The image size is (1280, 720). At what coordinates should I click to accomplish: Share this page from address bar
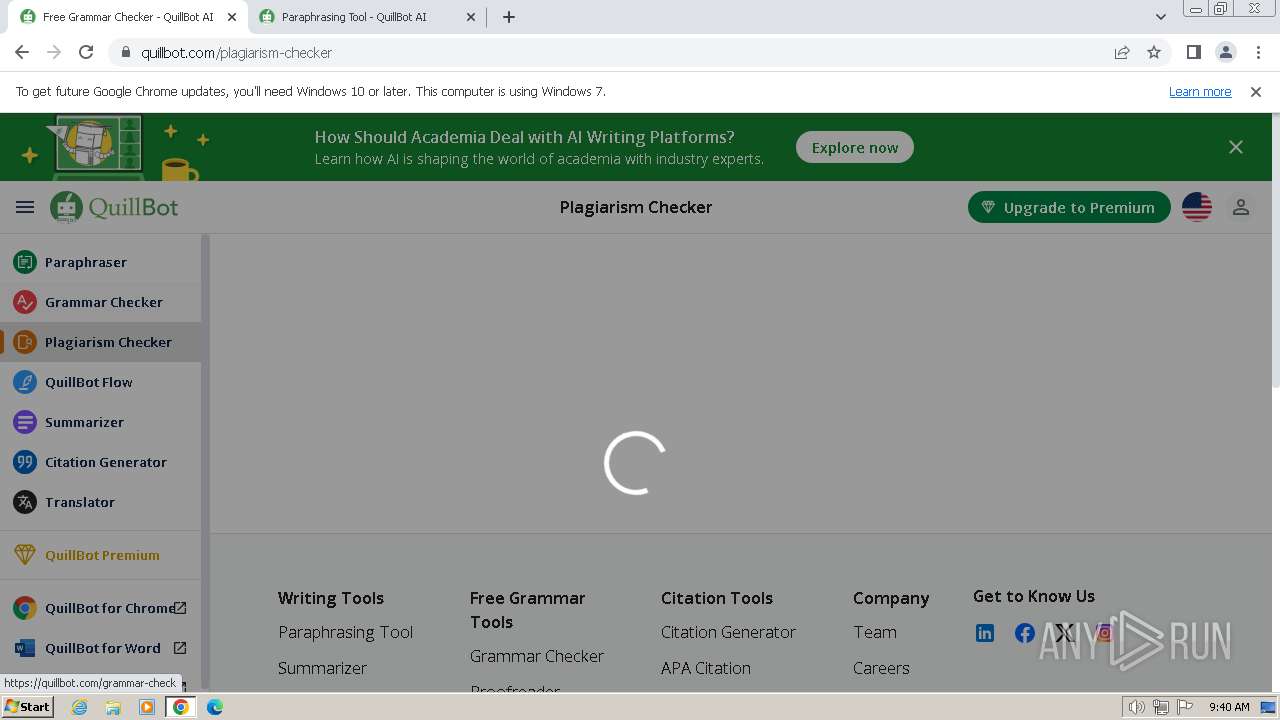[x=1122, y=52]
